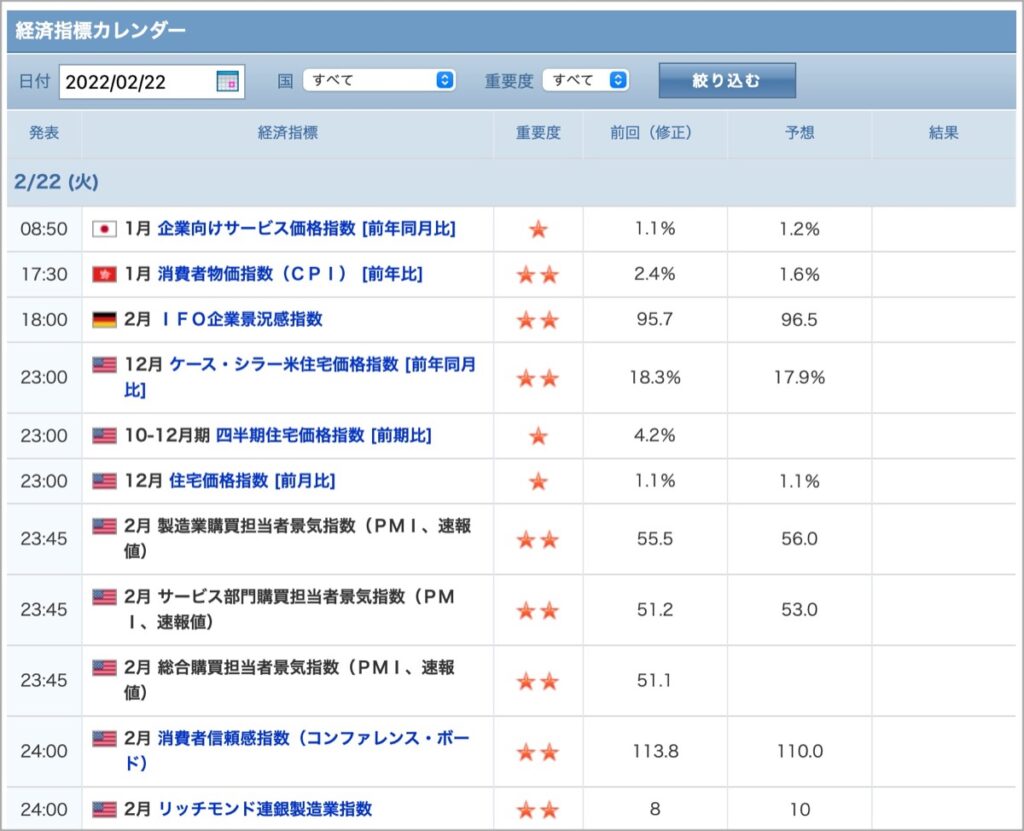
Task: Click the forecast value 1.6%
Action: pyautogui.click(x=799, y=274)
